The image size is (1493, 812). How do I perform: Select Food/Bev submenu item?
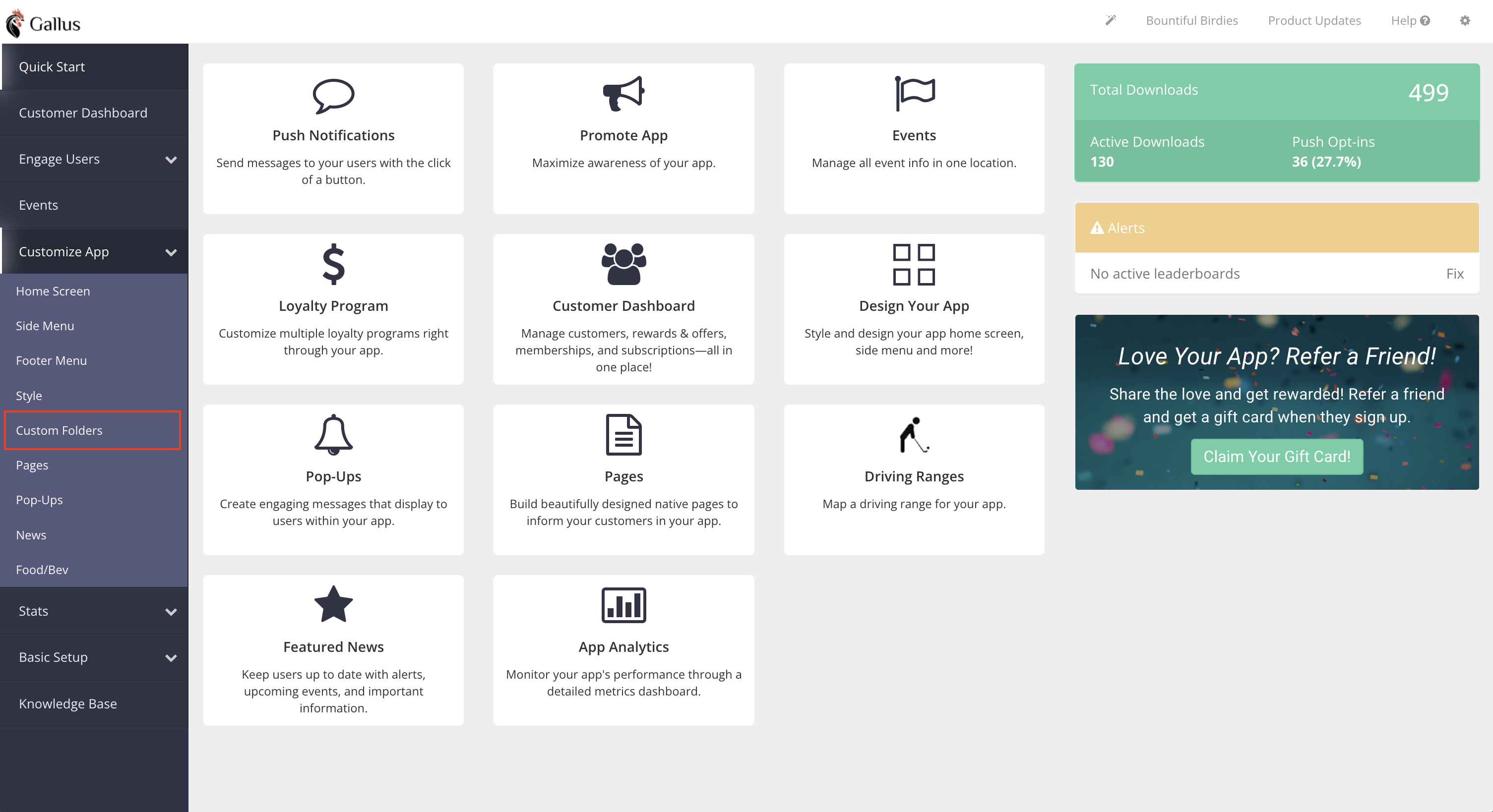(94, 569)
